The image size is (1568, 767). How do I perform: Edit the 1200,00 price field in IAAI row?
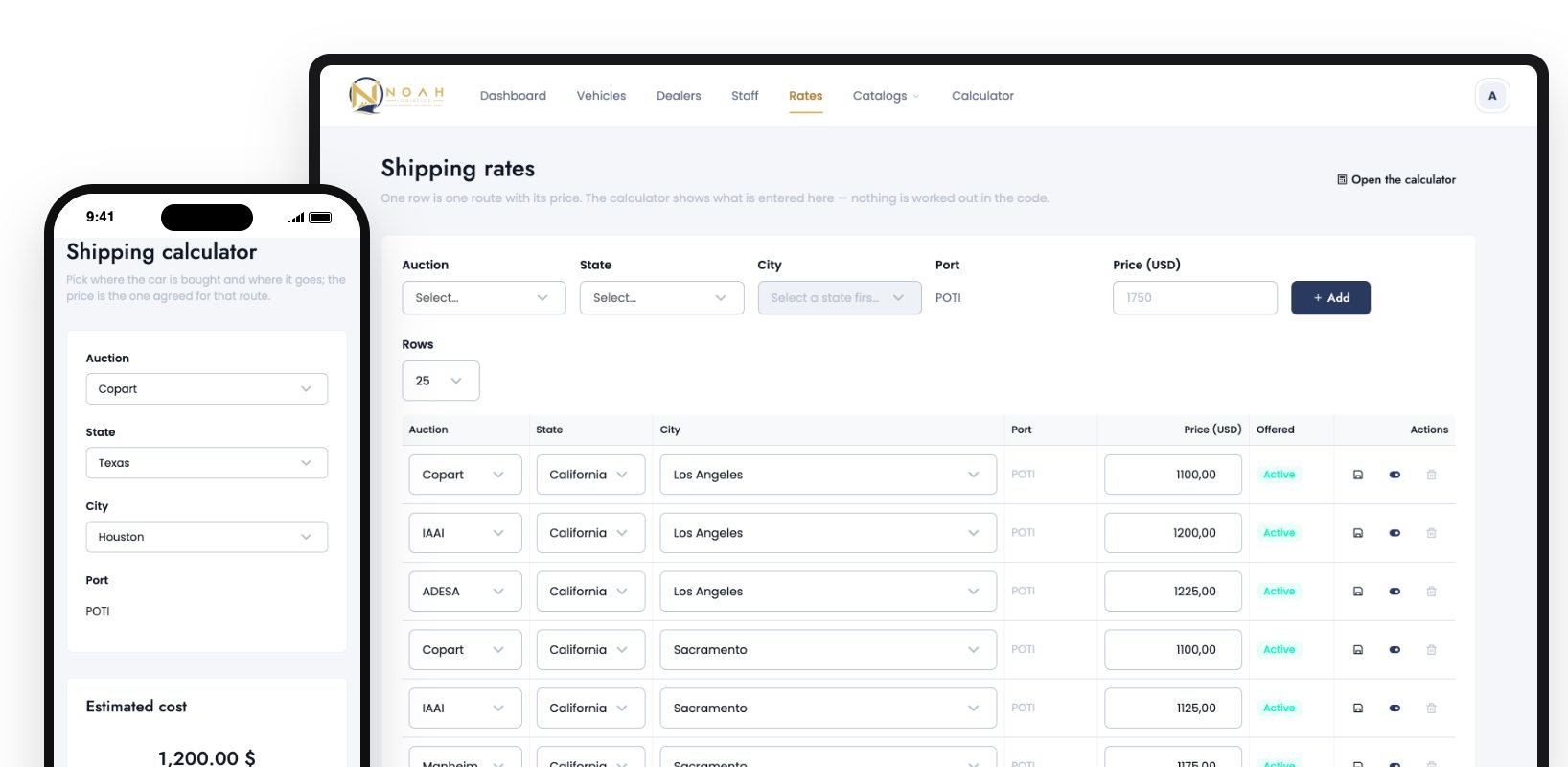pos(1173,533)
